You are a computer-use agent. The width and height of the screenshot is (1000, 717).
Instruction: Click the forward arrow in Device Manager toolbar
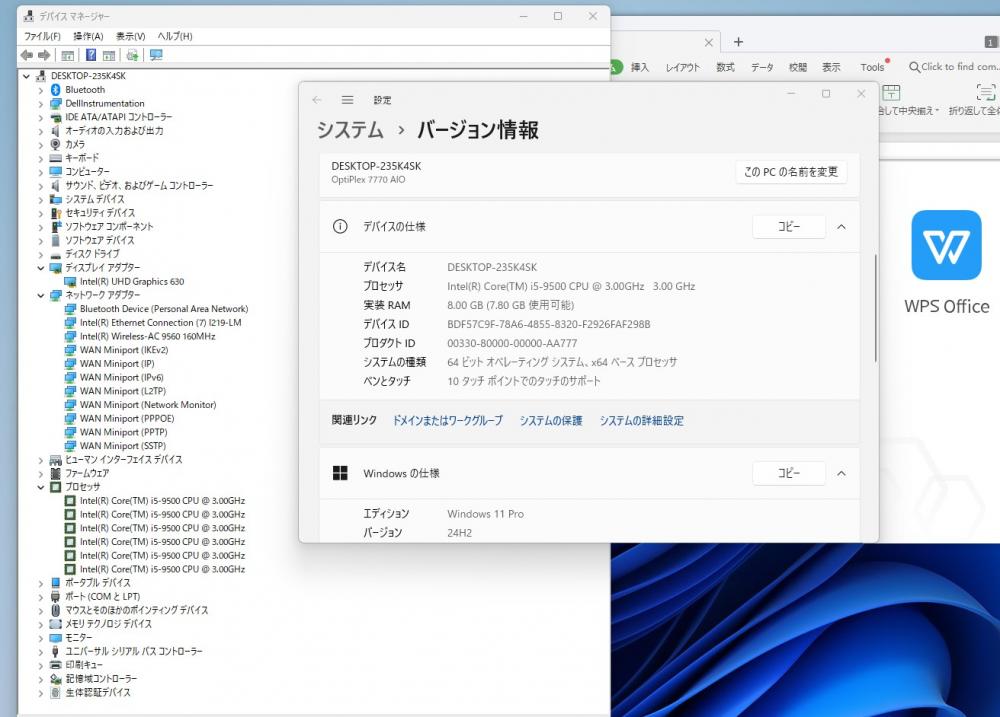click(x=44, y=55)
